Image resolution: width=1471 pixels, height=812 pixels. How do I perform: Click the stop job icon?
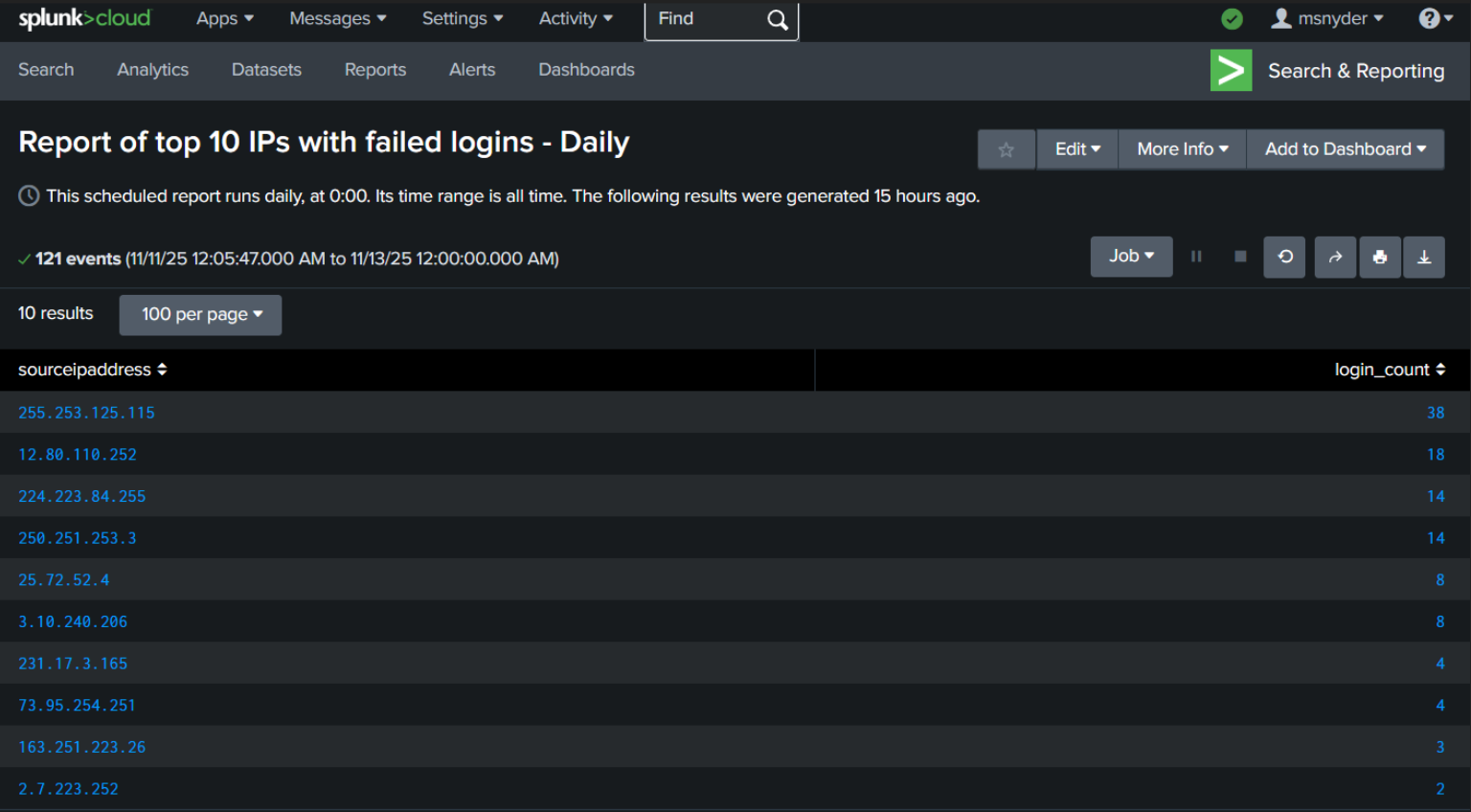point(1240,257)
